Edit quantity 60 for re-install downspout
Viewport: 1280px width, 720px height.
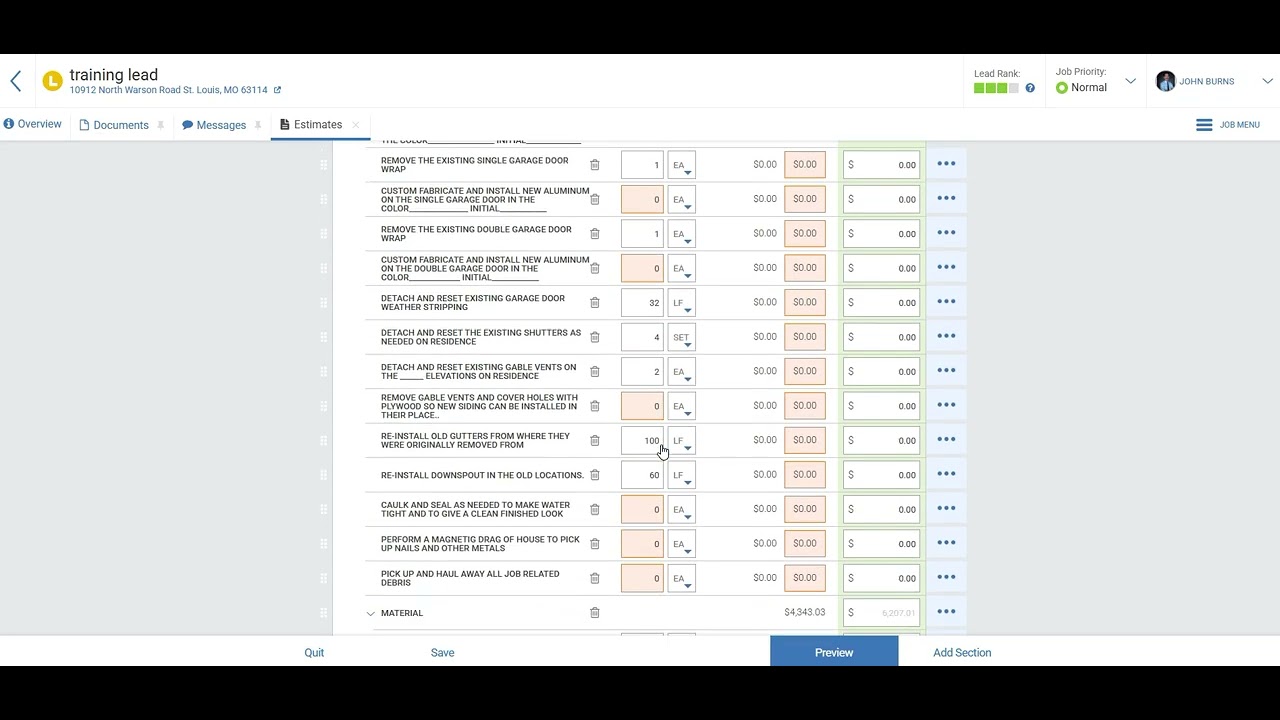[x=642, y=475]
